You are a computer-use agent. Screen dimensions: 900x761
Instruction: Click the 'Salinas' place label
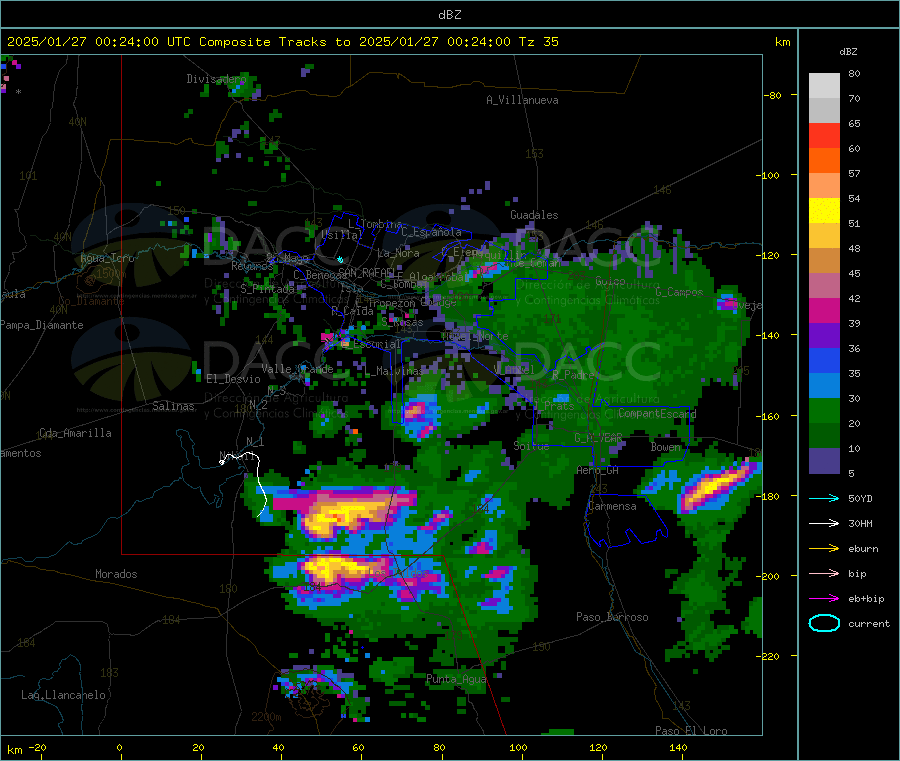[173, 406]
